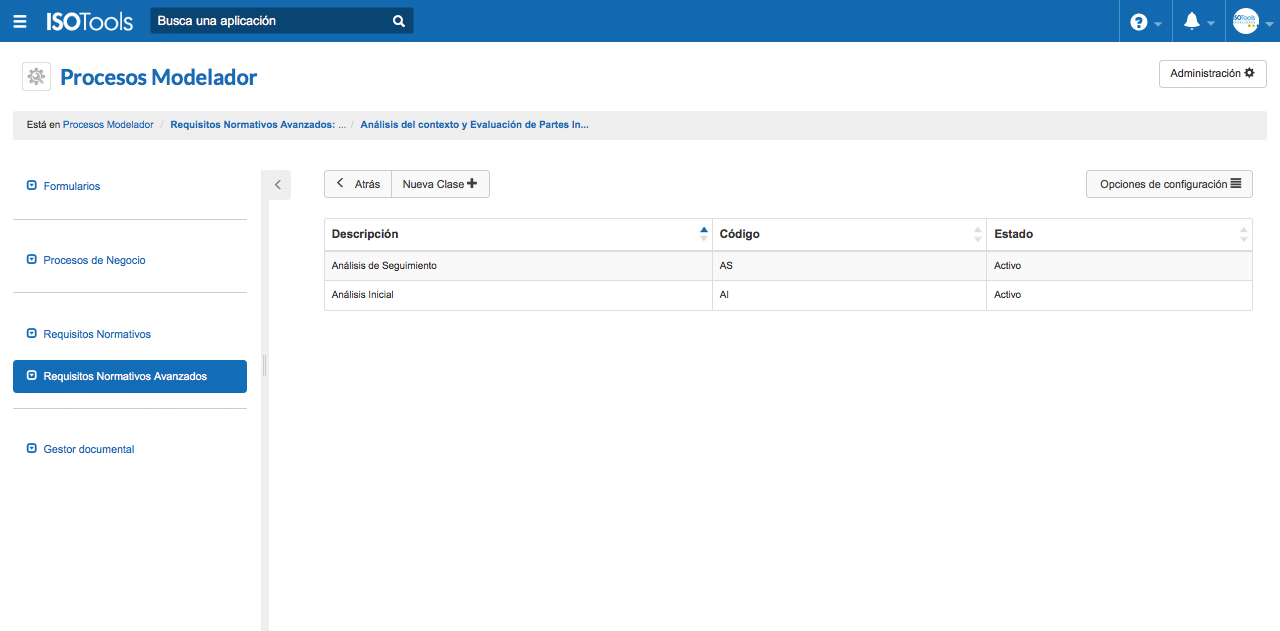Viewport: 1280px width, 631px height.
Task: Collapse the left sidebar panel chevron
Action: (277, 185)
